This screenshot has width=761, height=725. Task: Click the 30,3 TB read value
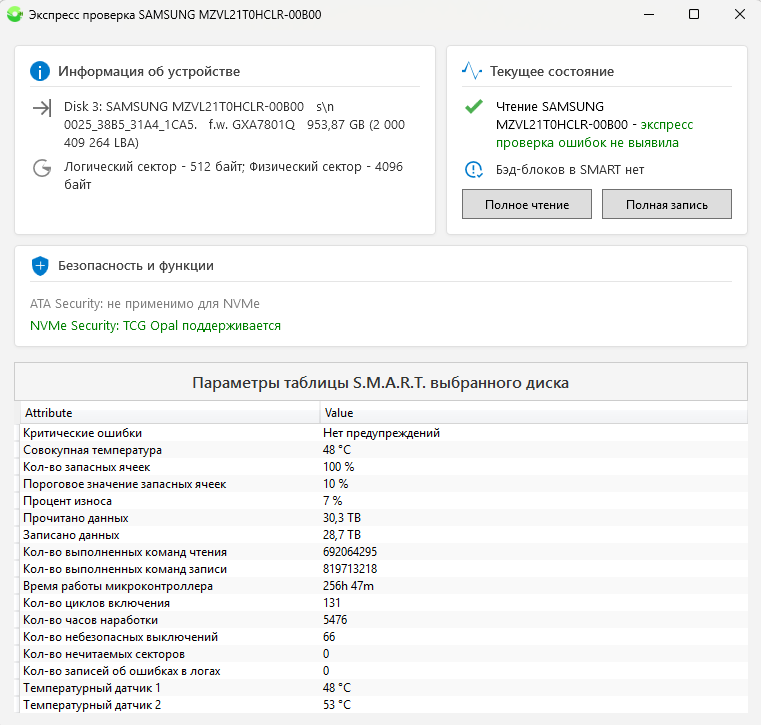coord(342,518)
